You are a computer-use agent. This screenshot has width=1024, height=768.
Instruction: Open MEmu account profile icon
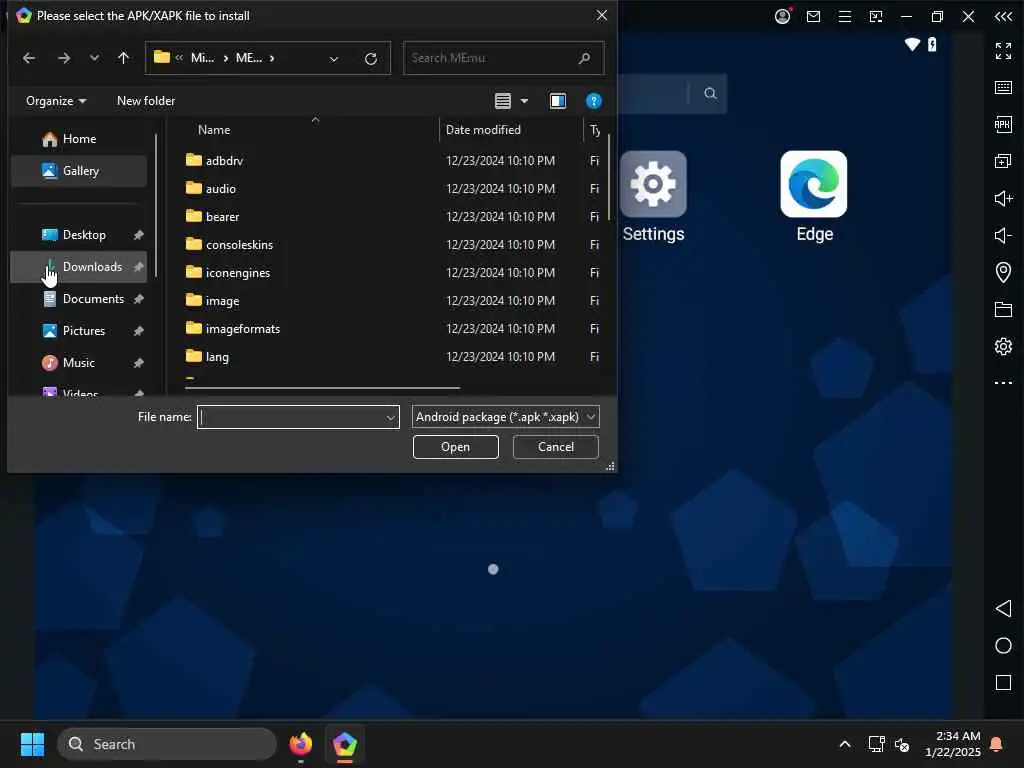click(x=782, y=16)
